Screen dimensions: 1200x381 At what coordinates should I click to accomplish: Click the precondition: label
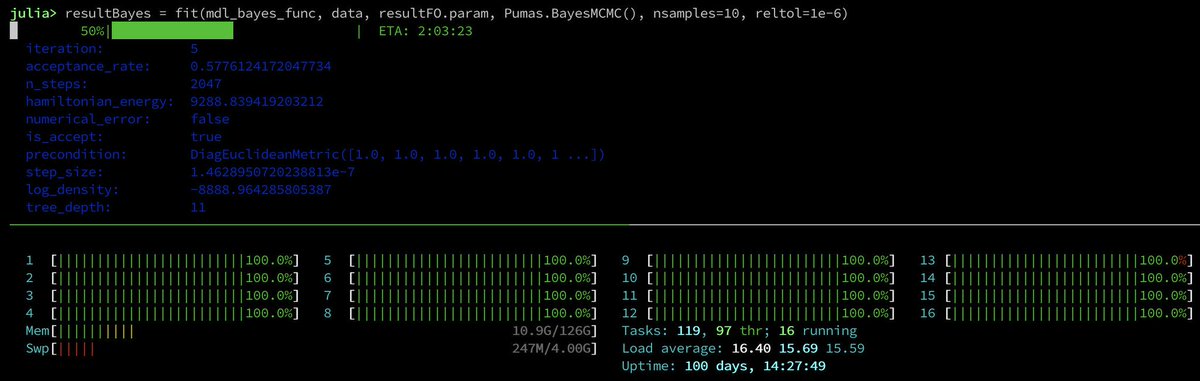pyautogui.click(x=76, y=155)
